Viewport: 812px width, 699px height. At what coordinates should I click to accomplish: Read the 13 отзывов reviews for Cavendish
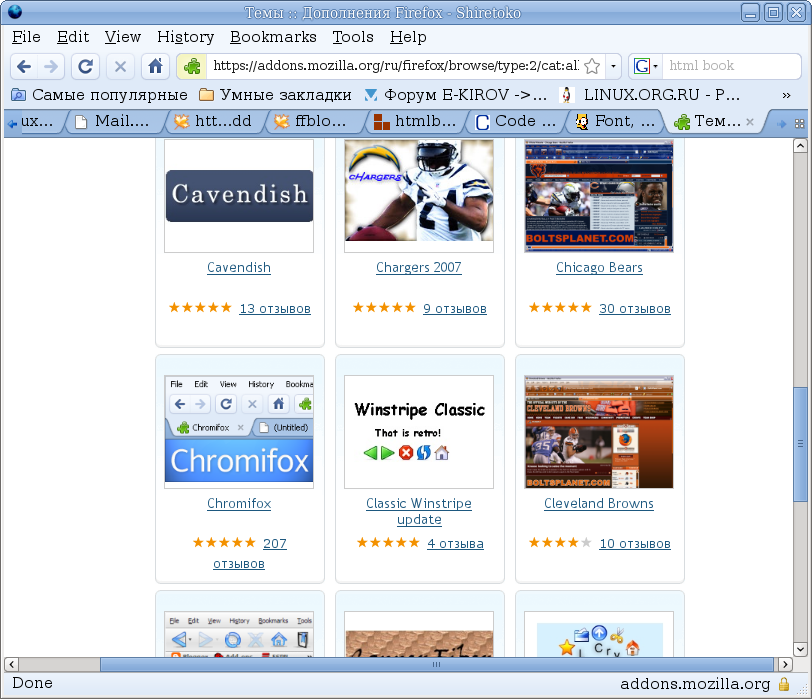pos(275,309)
